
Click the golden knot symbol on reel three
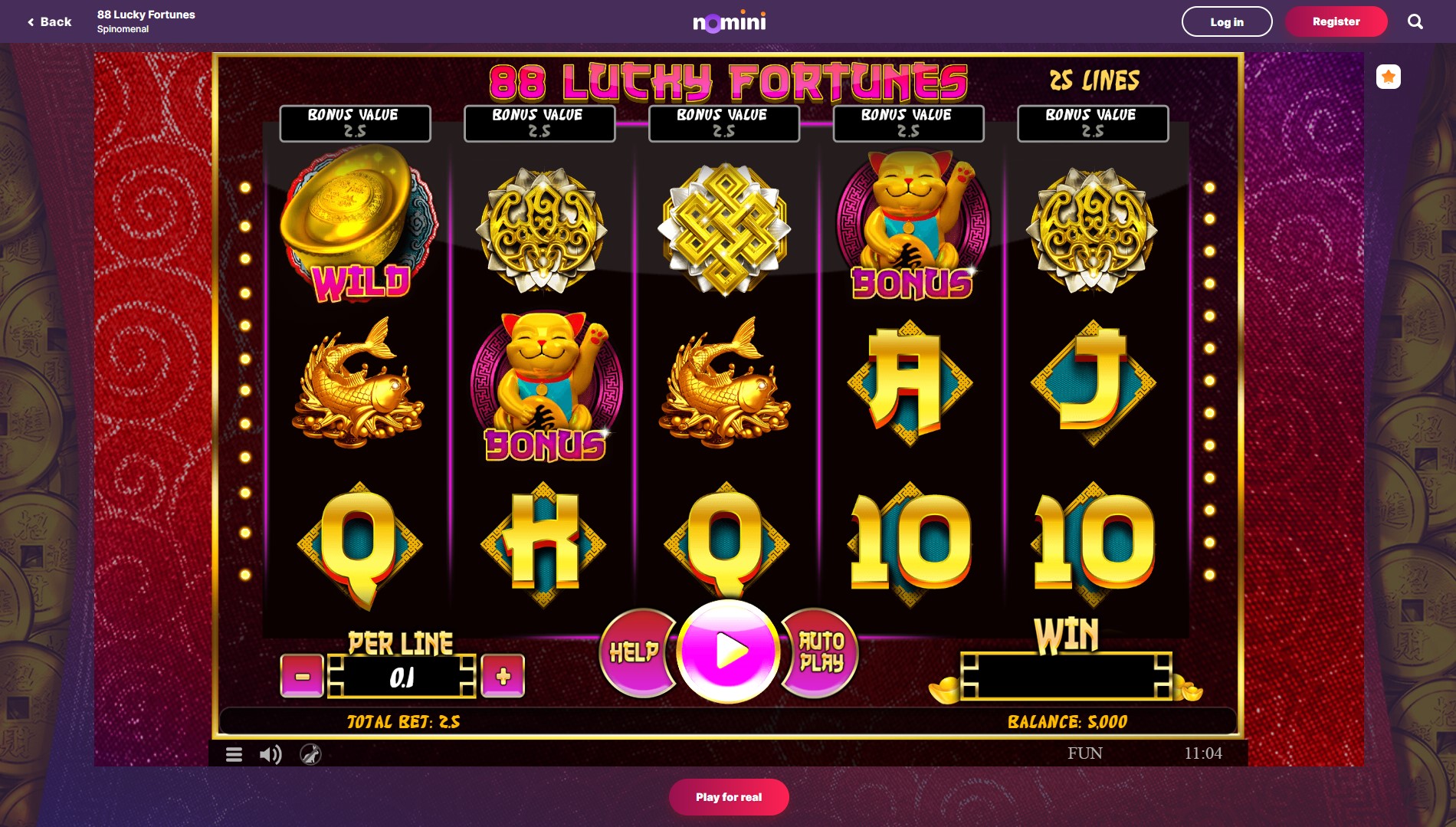pos(725,228)
